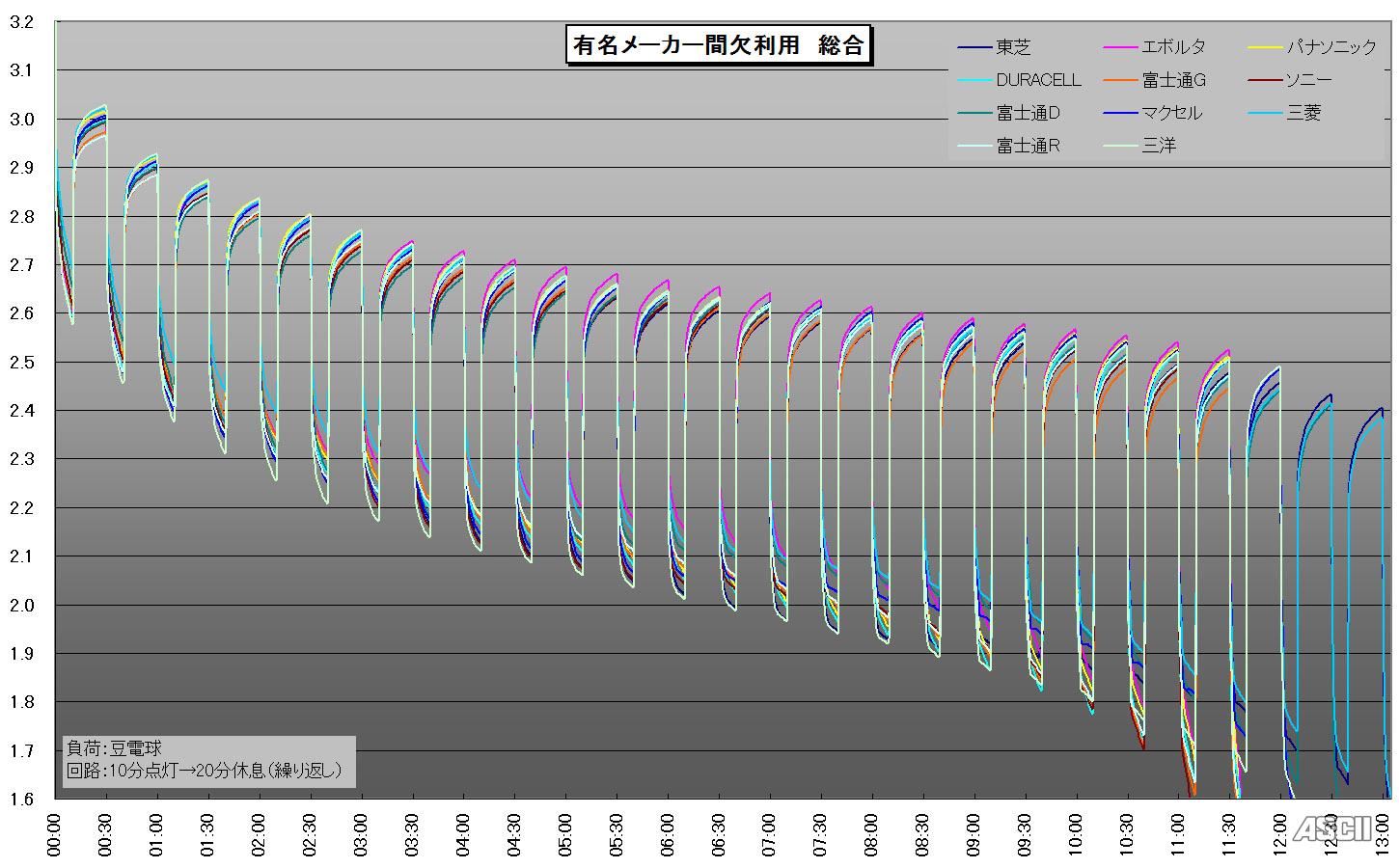Pick the 2.3 voltage axis label
This screenshot has width=1399, height=868.
coord(20,460)
